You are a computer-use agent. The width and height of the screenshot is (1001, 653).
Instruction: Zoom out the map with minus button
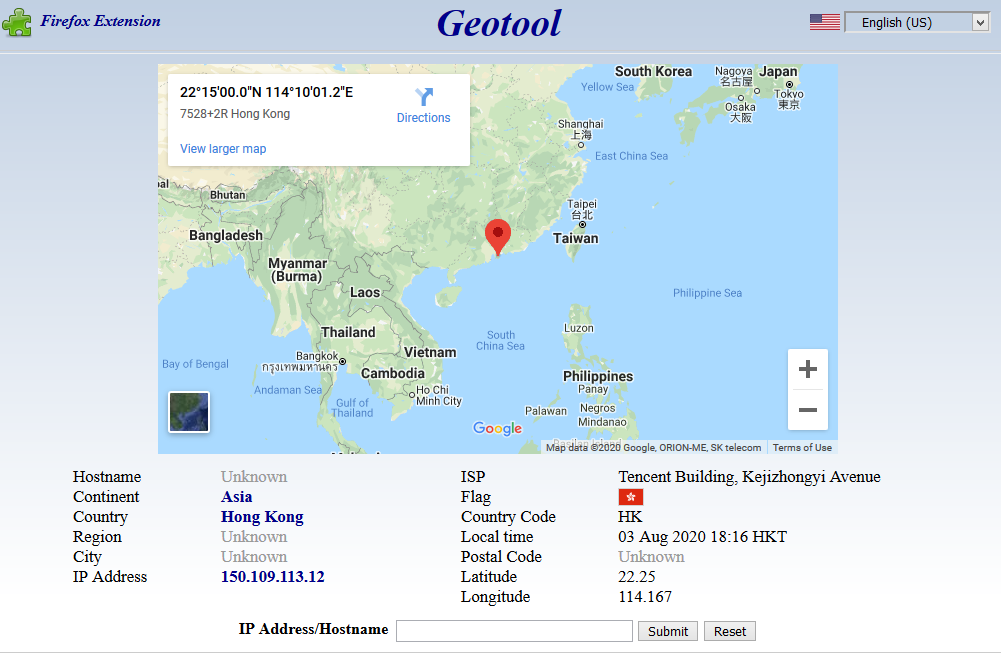tap(808, 410)
